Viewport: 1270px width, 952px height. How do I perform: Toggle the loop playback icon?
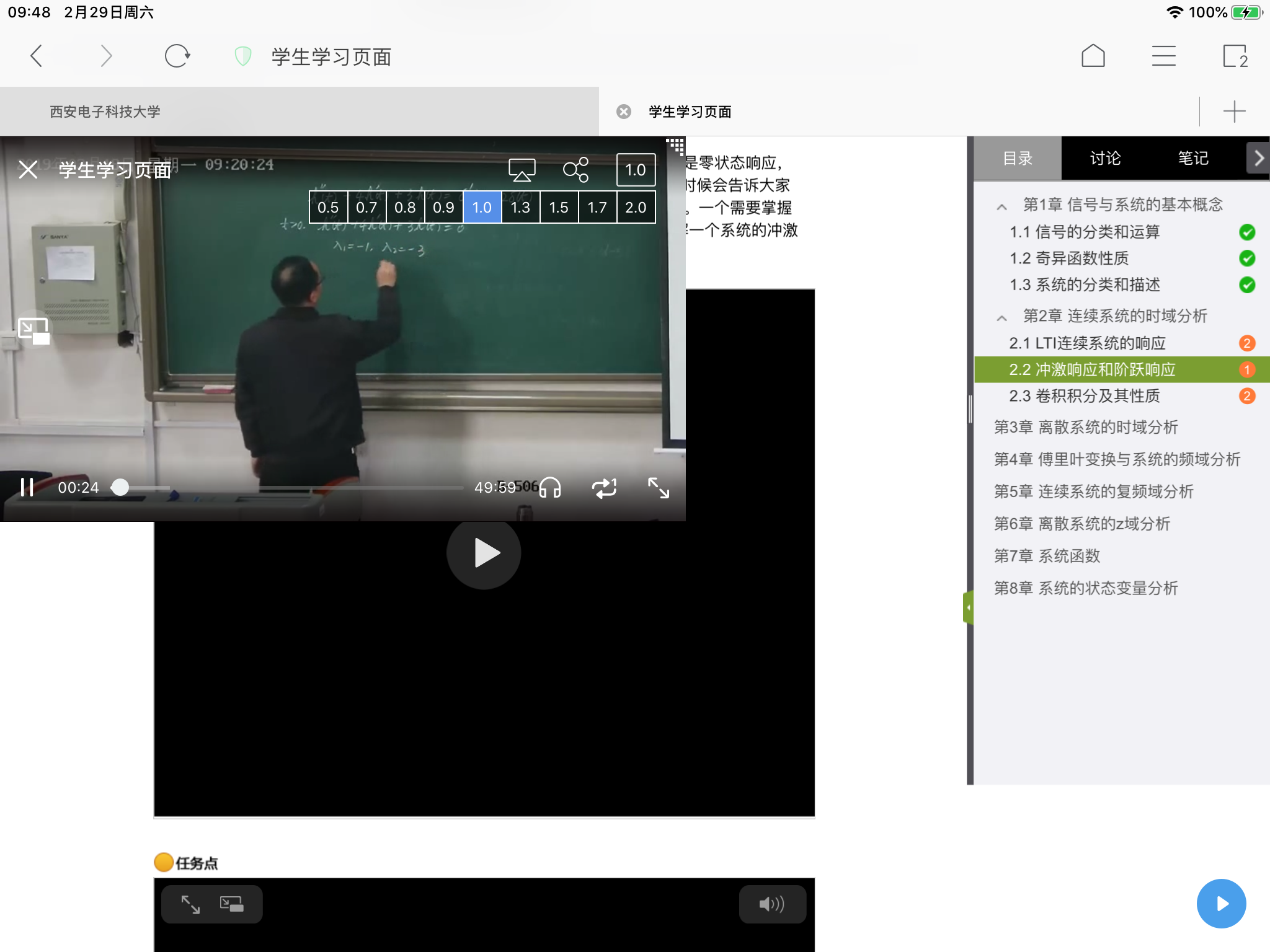pyautogui.click(x=604, y=488)
